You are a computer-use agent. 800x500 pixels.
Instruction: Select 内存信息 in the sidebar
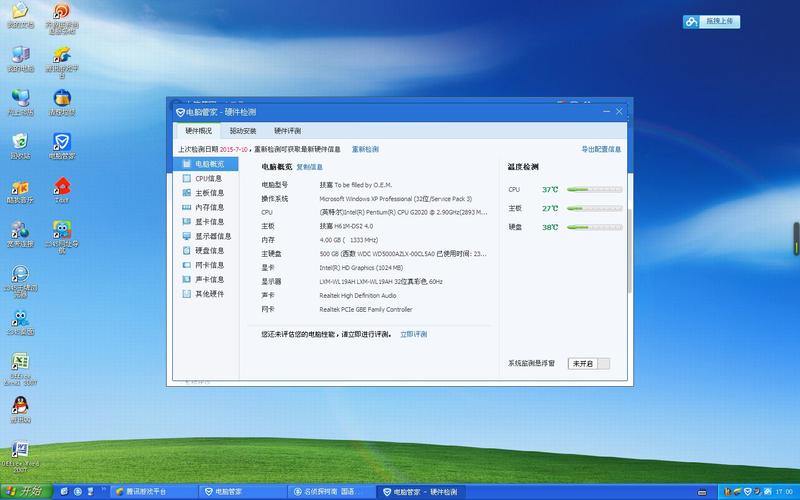(205, 207)
